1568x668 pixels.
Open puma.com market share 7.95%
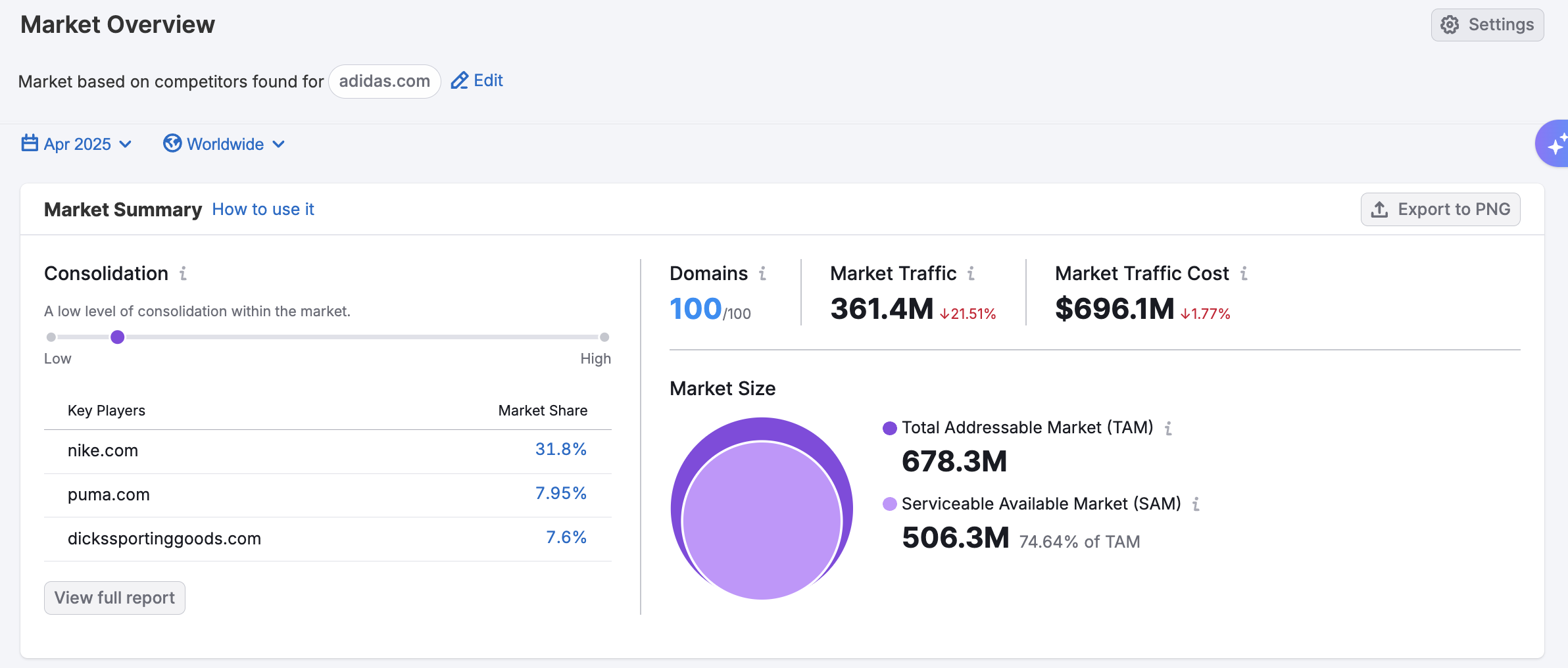coord(560,494)
